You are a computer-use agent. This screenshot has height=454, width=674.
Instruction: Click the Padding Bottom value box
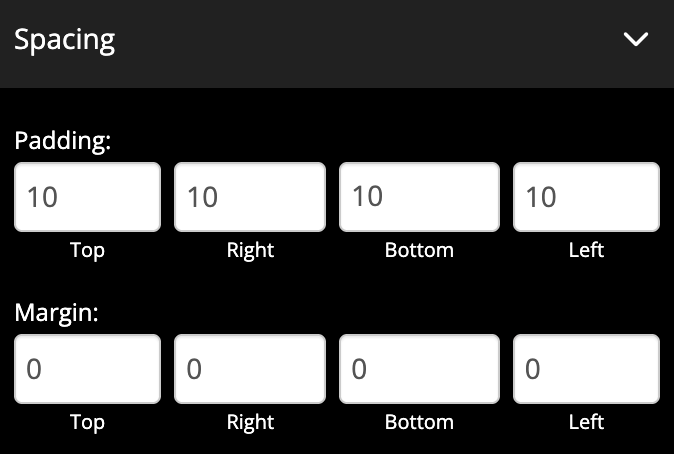(419, 197)
